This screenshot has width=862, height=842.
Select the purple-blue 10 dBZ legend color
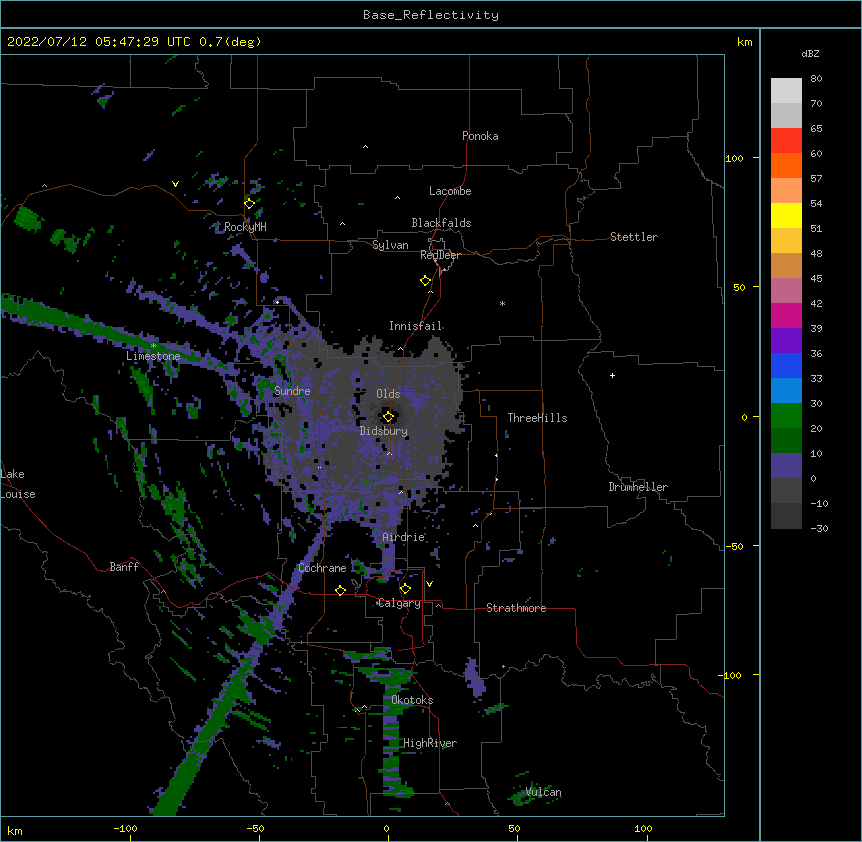pos(786,466)
